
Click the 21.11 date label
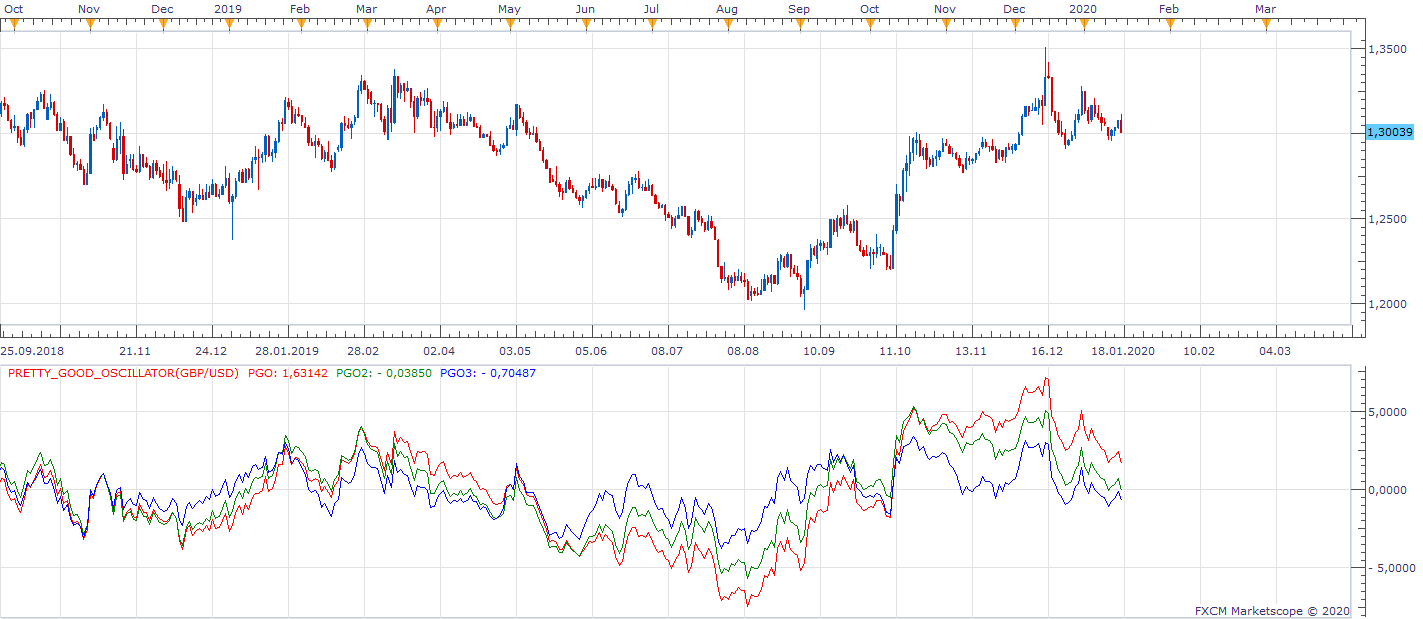click(x=135, y=351)
